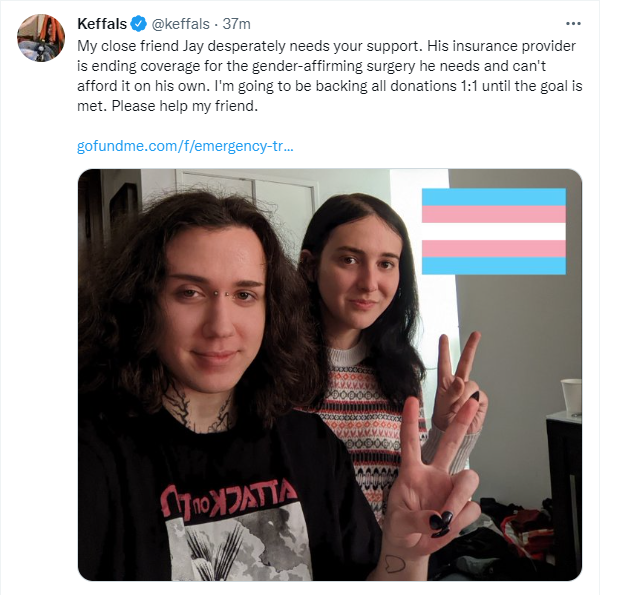
Task: Click the small wrist tattoo in the photo
Action: [395, 563]
